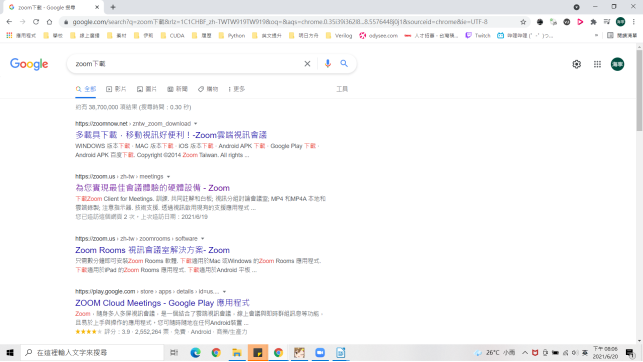Close the zoom search Chrome tab
643x362 pixels.
pos(97,7)
